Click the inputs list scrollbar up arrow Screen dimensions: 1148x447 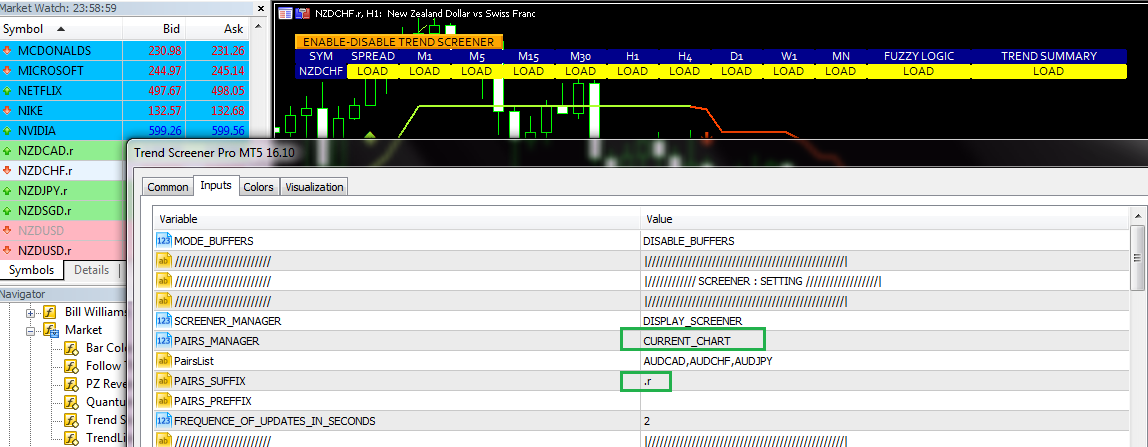(x=1137, y=217)
